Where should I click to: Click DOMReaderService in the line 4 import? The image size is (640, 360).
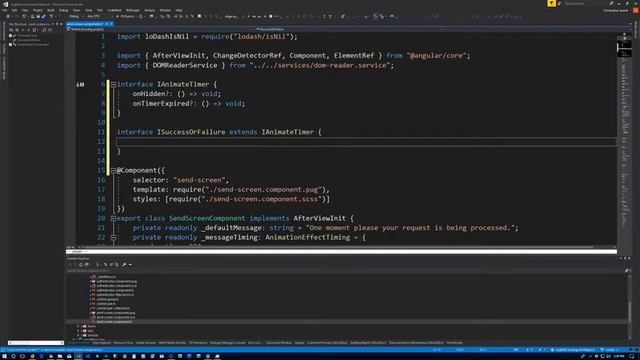185,65
